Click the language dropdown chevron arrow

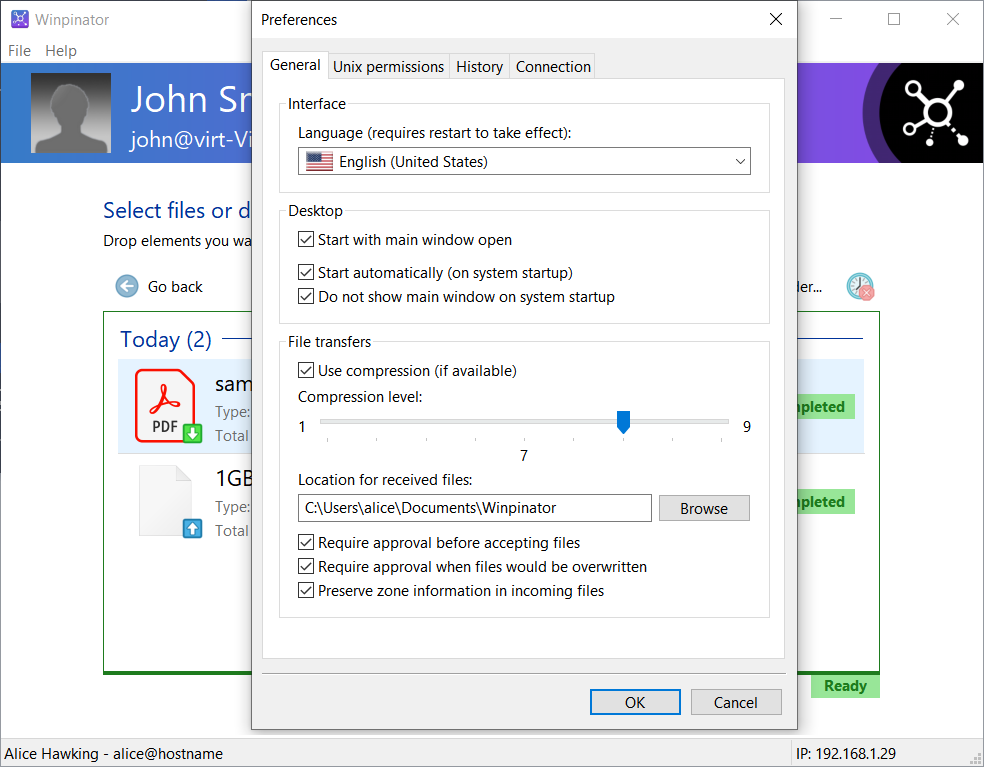click(x=740, y=161)
